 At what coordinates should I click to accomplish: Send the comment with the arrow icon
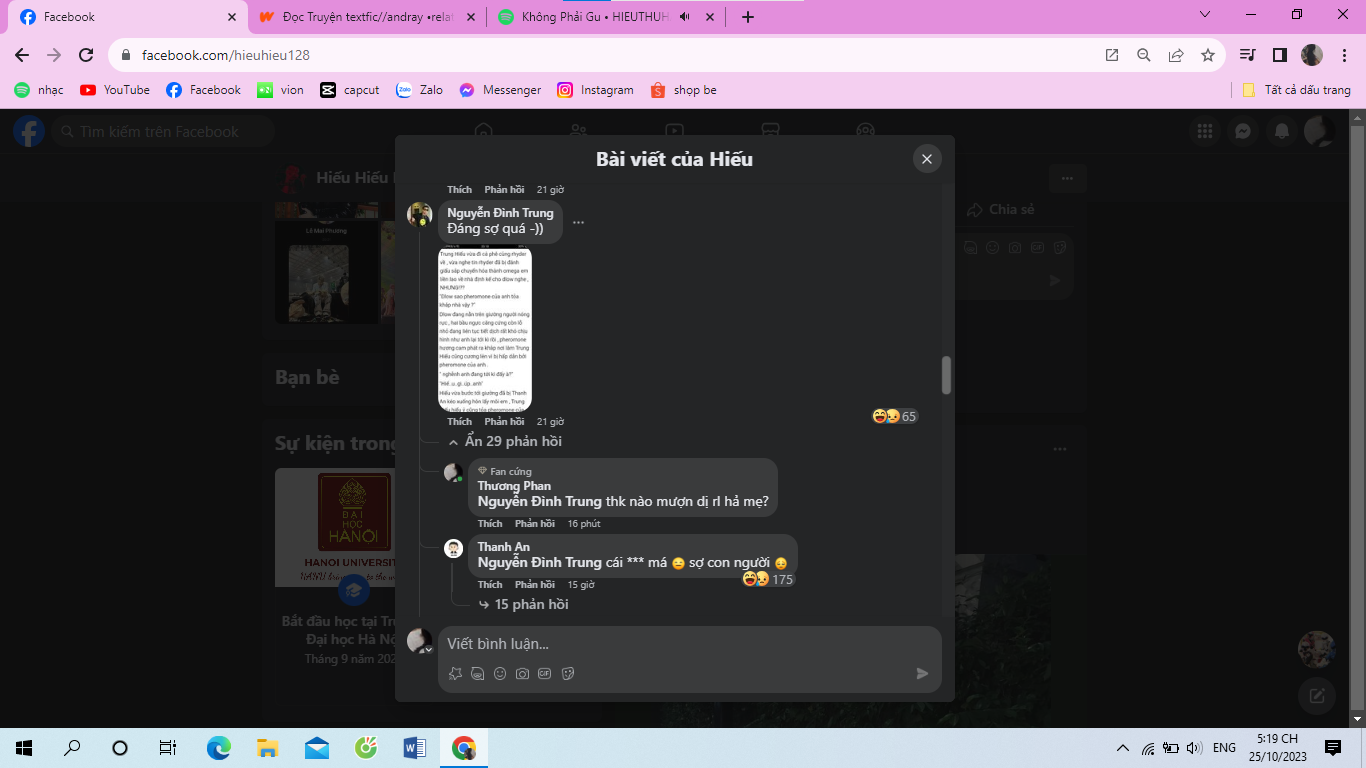pyautogui.click(x=922, y=674)
